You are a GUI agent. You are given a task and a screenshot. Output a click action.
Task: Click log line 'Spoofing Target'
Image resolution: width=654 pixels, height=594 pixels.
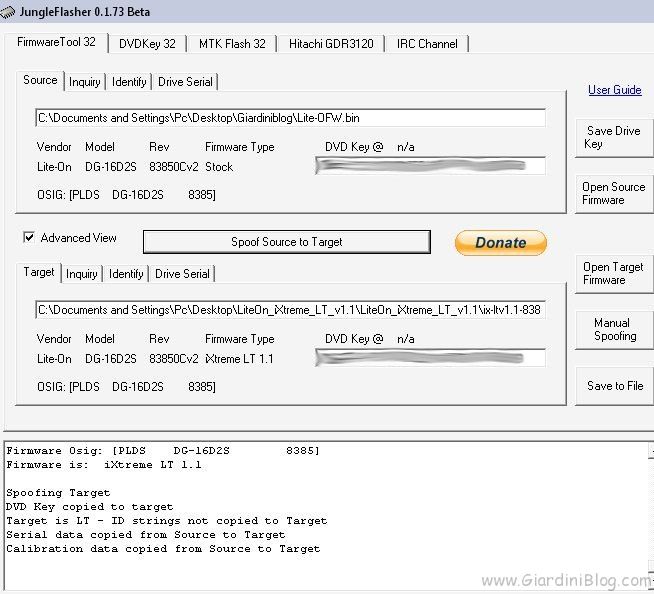click(58, 493)
